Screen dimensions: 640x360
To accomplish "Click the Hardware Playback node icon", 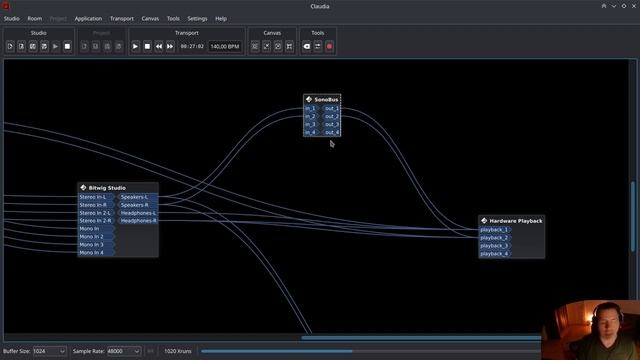I will pyautogui.click(x=484, y=221).
